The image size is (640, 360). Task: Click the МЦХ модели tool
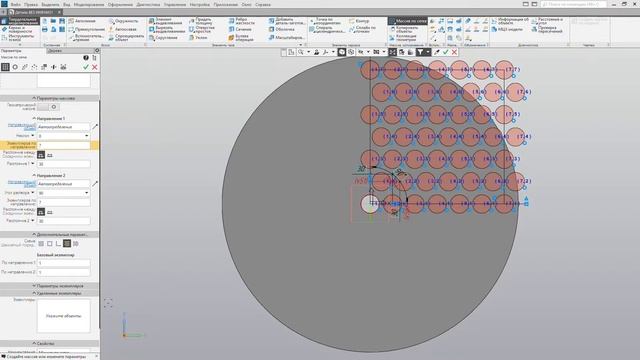(x=507, y=29)
